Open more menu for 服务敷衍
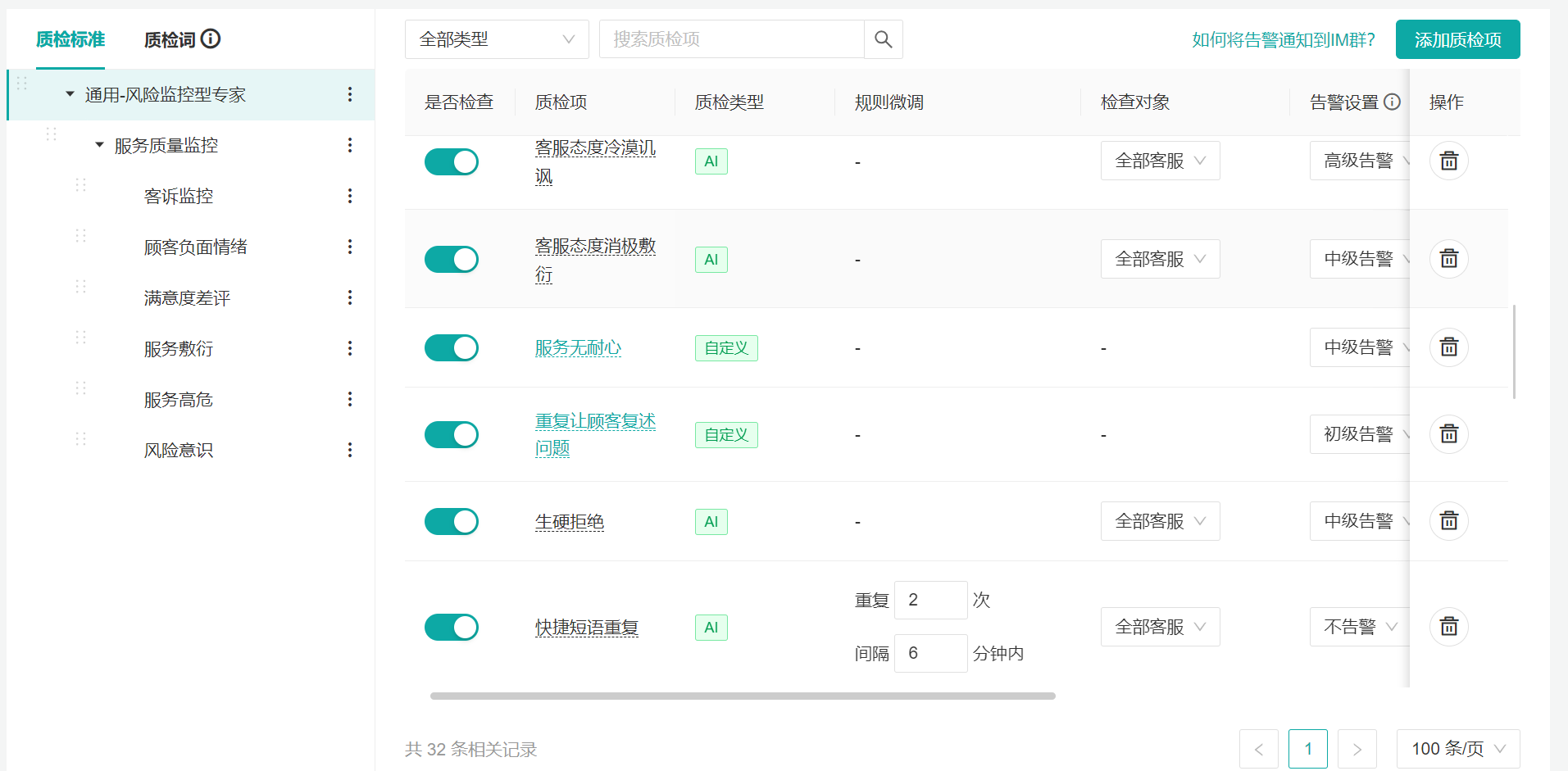 tap(350, 348)
